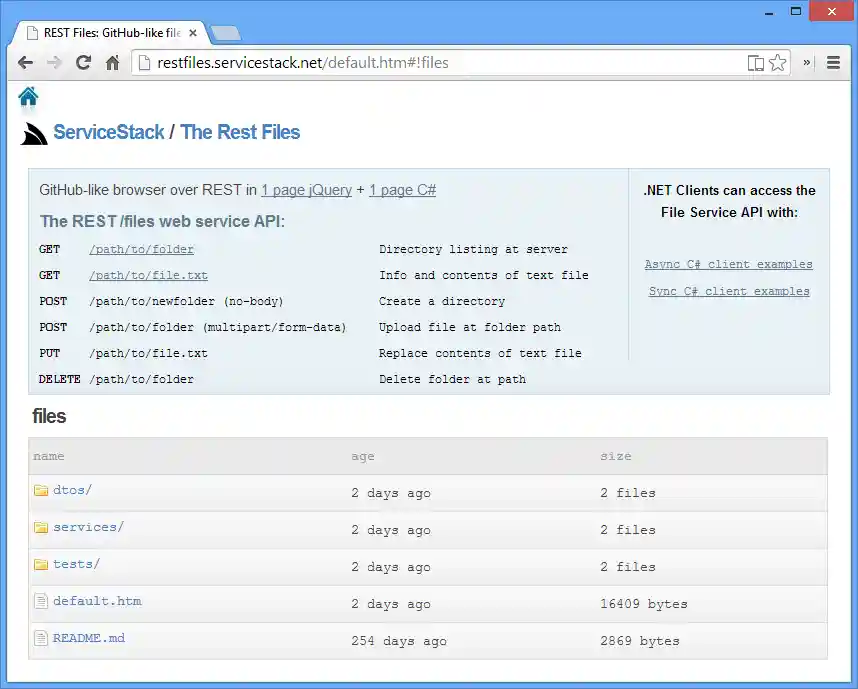Open the services folder
This screenshot has height=689, width=858.
pos(88,527)
